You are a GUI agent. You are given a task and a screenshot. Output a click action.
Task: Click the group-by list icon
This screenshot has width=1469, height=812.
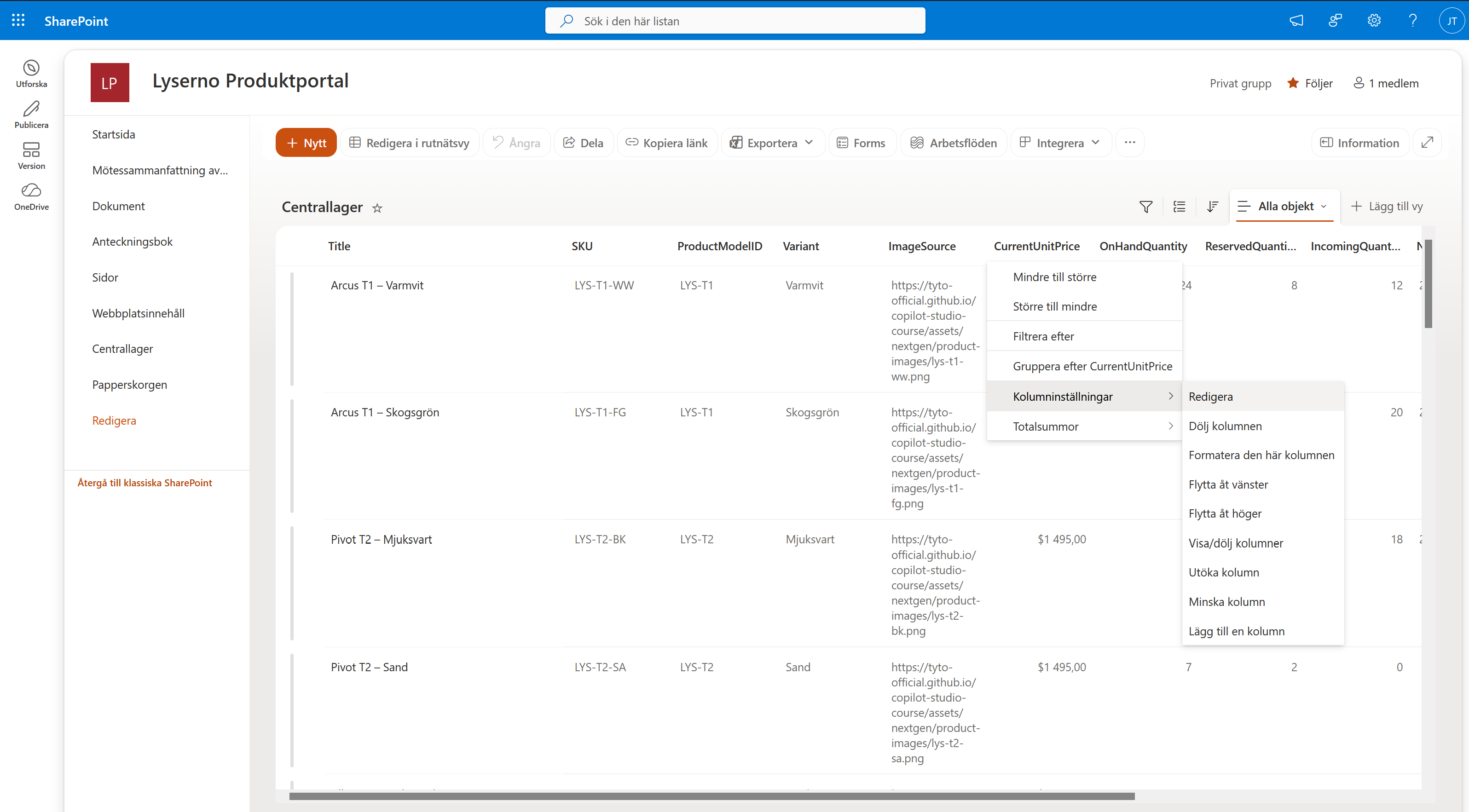click(1180, 207)
